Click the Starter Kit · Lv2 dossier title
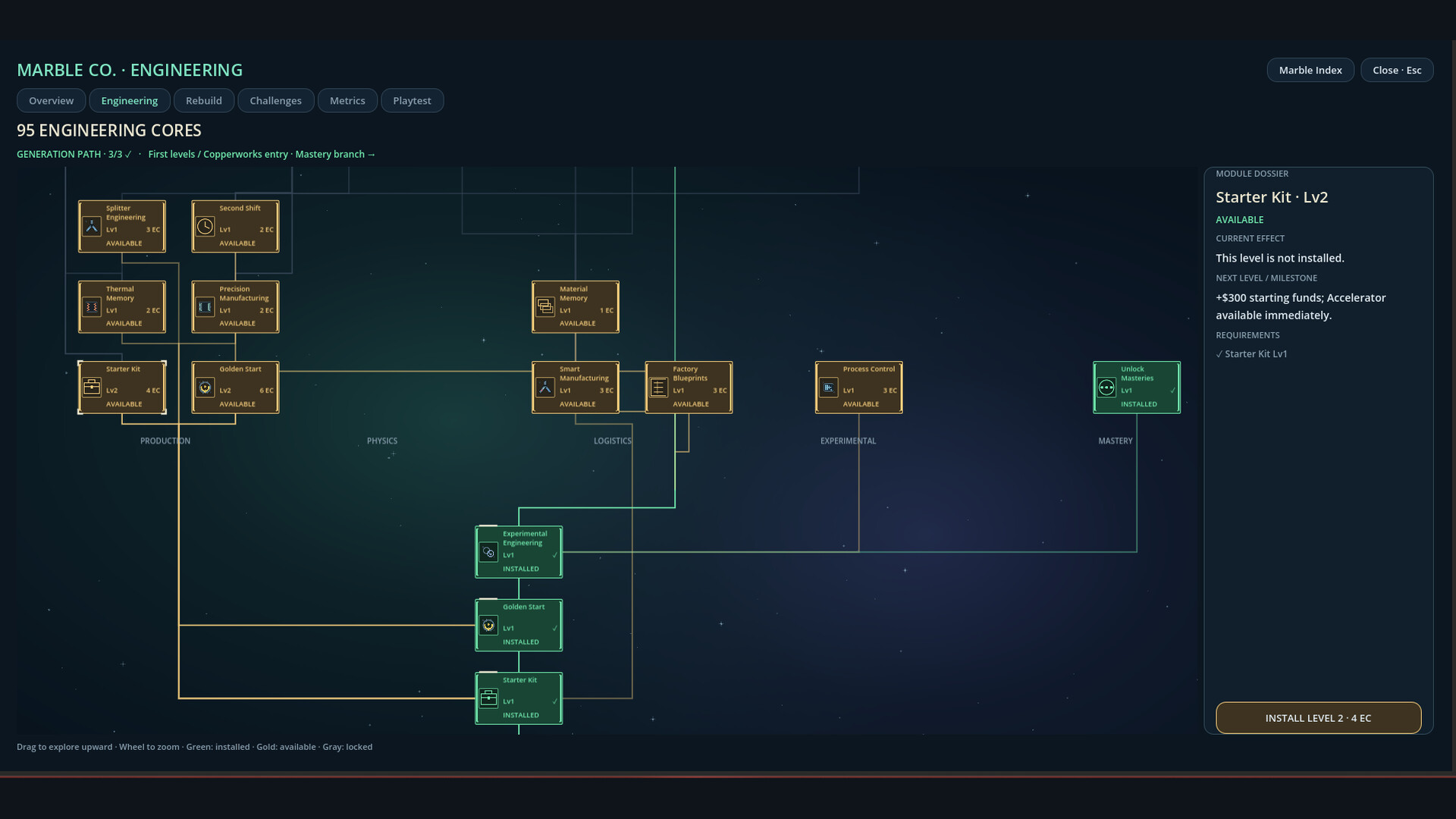1456x819 pixels. 1272,197
